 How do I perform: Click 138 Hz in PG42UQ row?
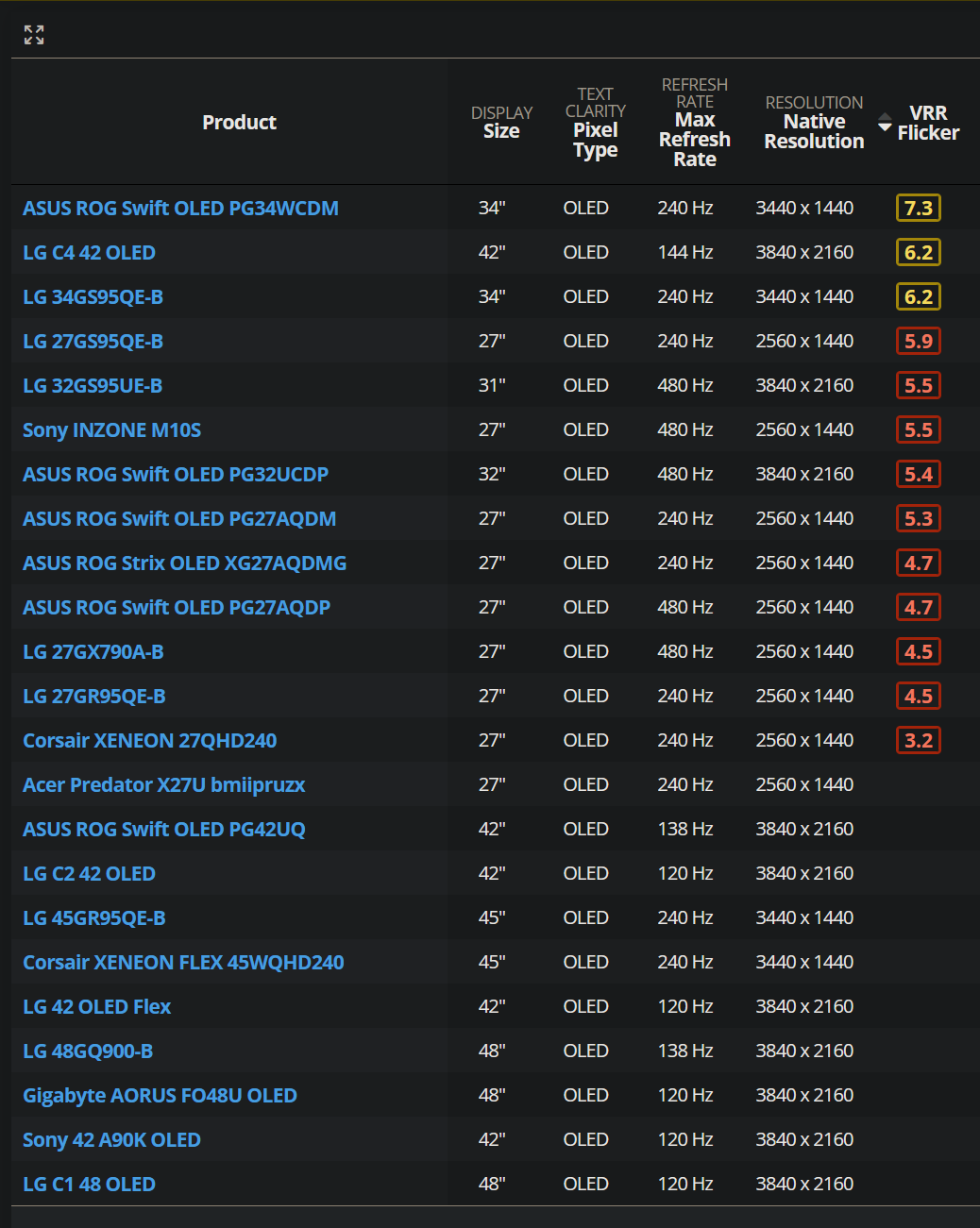pos(685,829)
